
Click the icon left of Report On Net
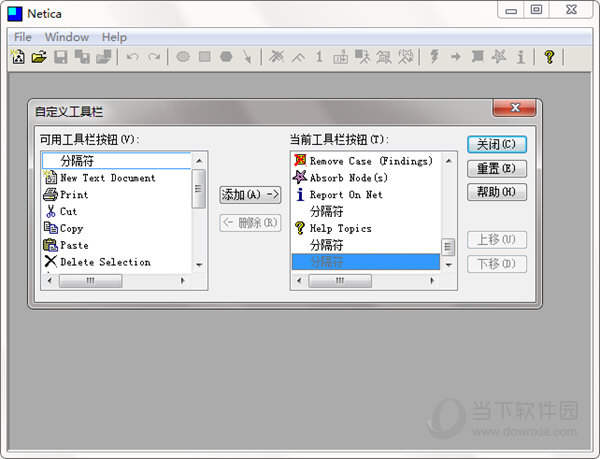(x=300, y=194)
